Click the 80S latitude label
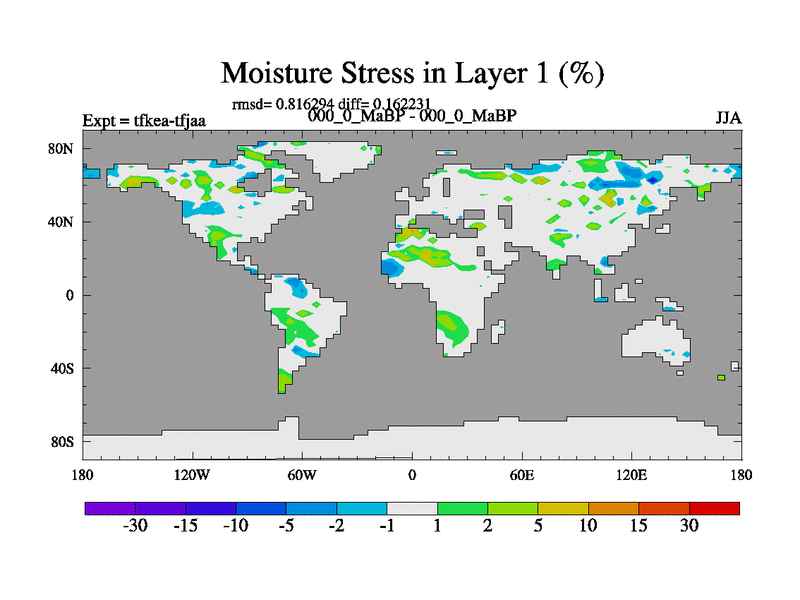Screen dimensions: 800x600 (x=62, y=442)
